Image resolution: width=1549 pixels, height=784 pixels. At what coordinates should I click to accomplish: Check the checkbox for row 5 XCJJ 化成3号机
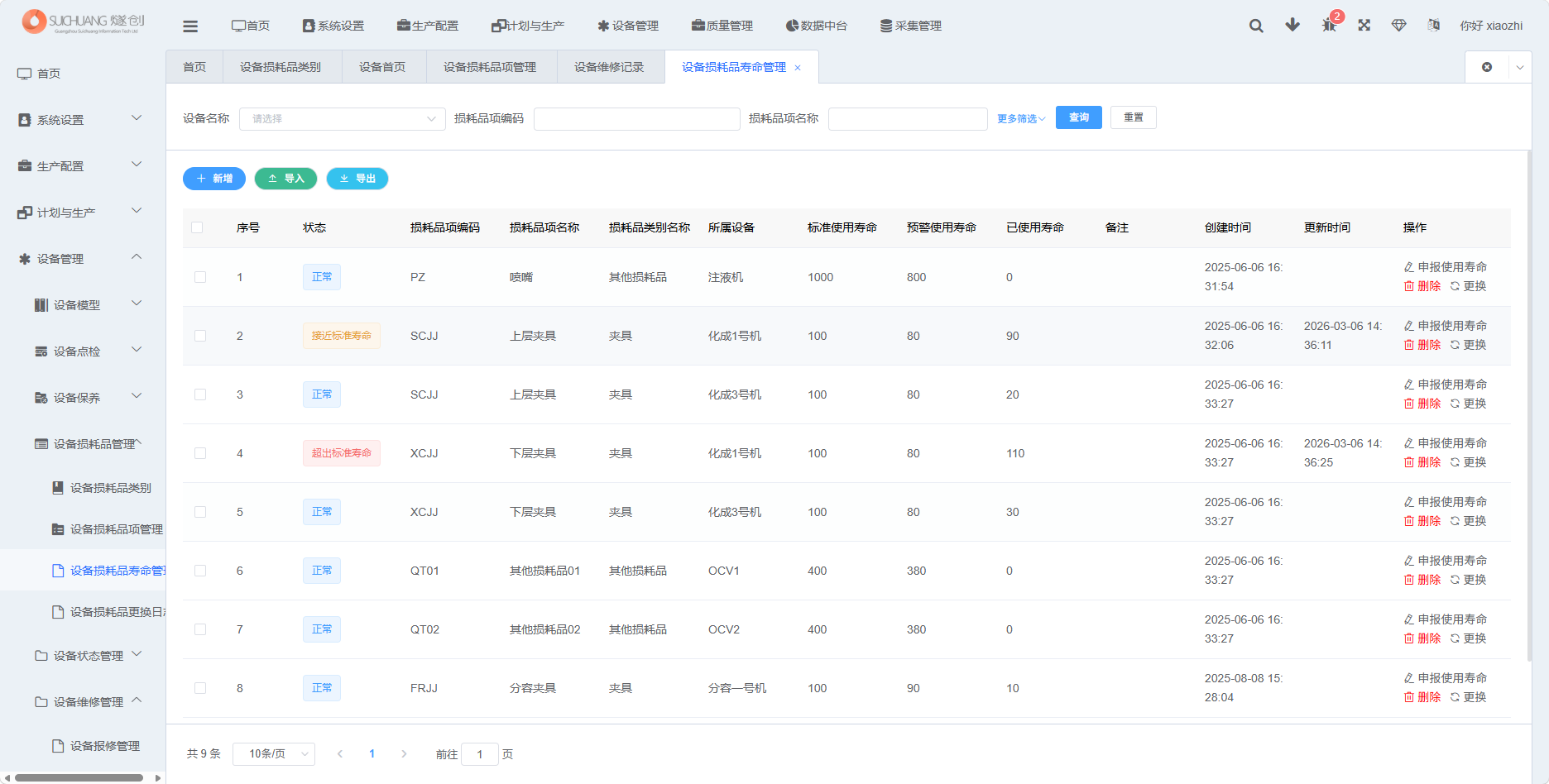coord(200,512)
